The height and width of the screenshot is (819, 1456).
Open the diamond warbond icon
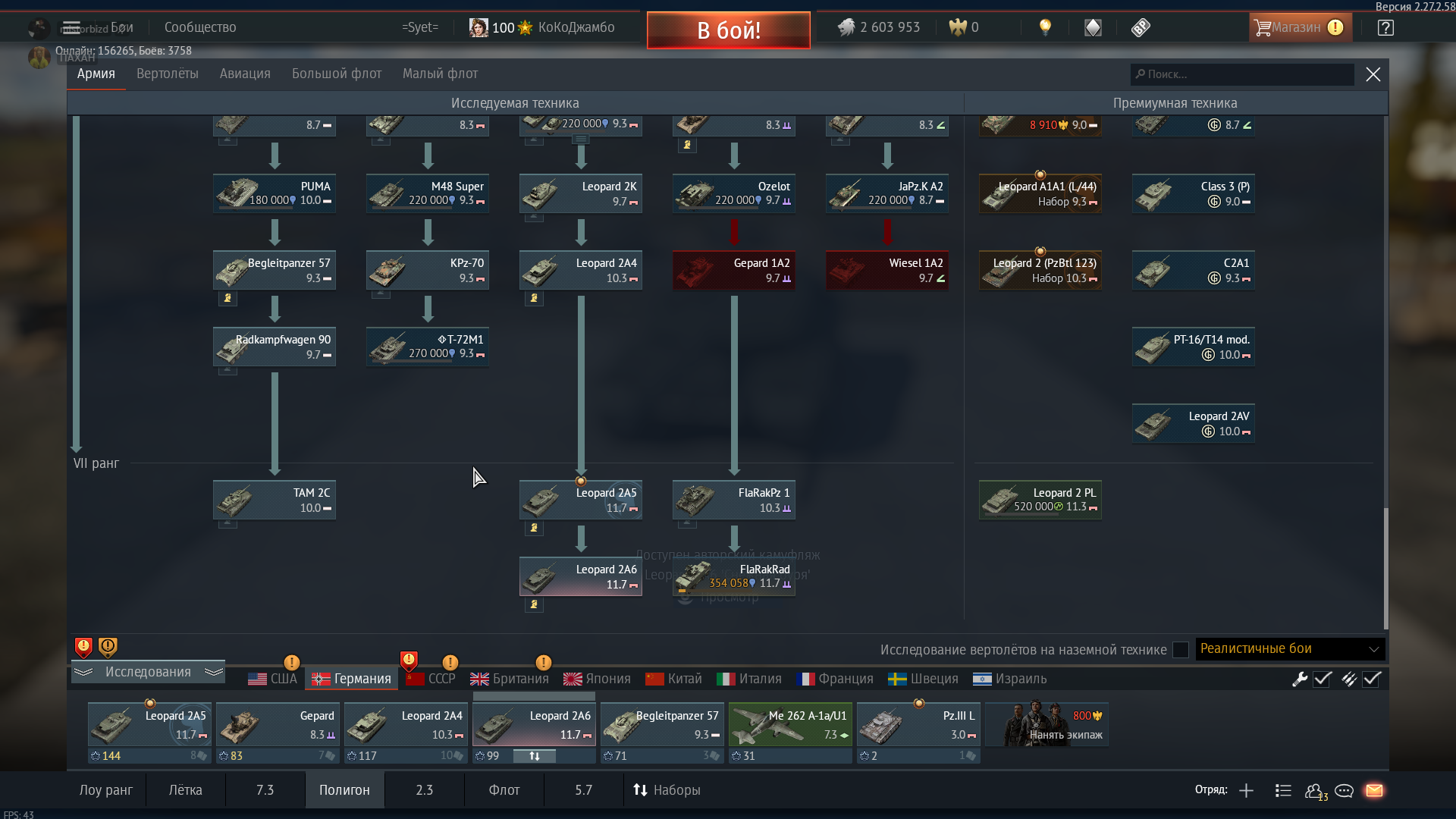[x=1093, y=27]
